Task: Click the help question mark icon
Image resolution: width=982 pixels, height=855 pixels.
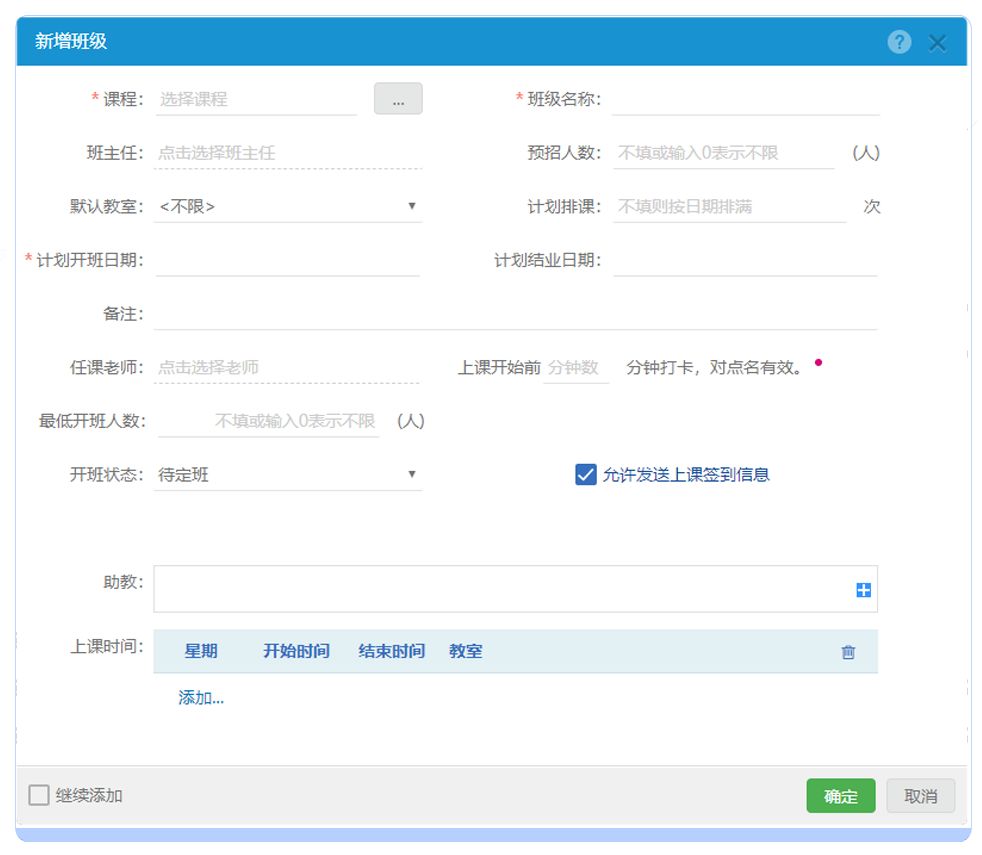Action: pos(899,42)
